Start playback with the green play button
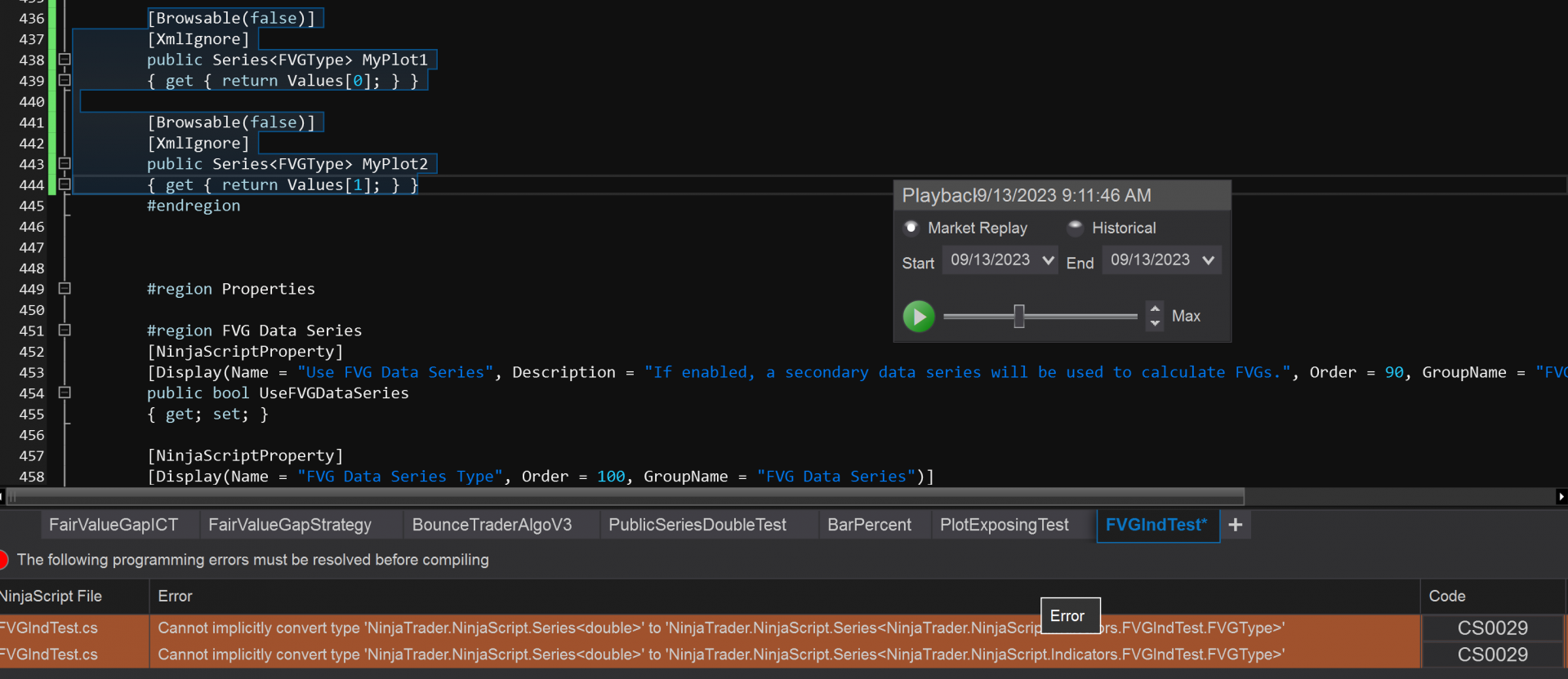Image resolution: width=1568 pixels, height=679 pixels. click(x=919, y=316)
